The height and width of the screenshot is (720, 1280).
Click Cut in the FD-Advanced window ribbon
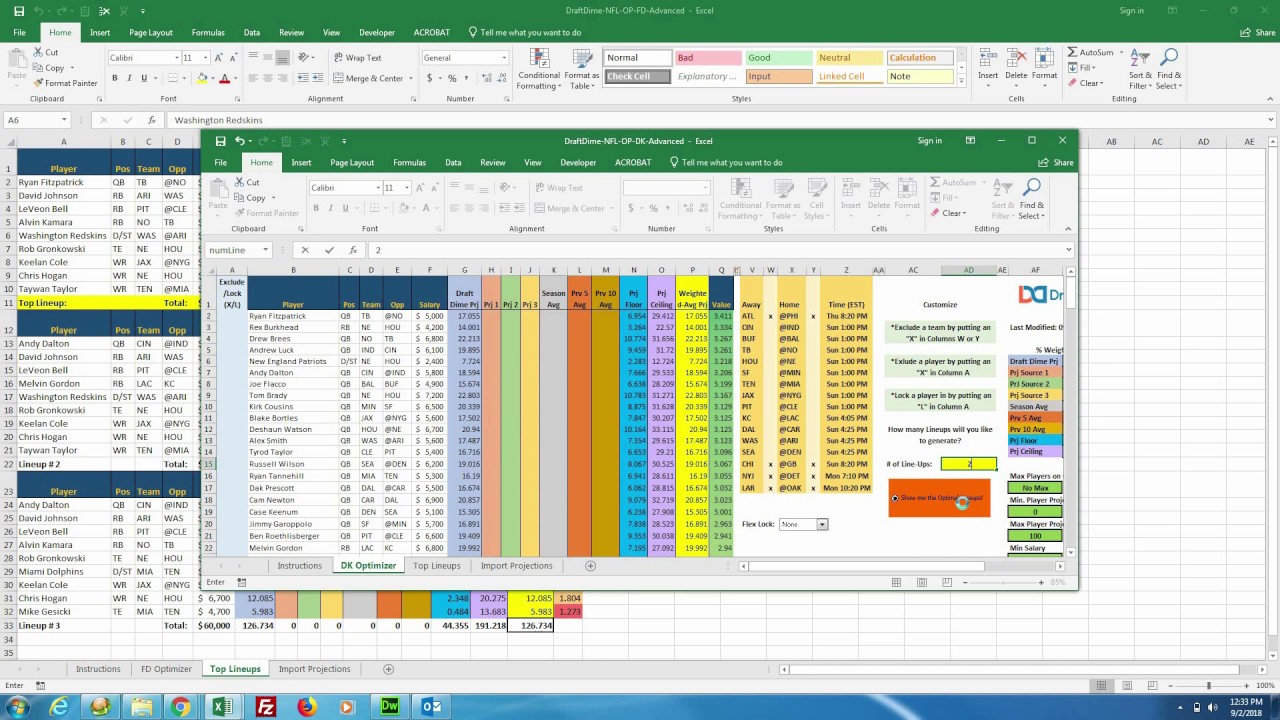coord(45,52)
